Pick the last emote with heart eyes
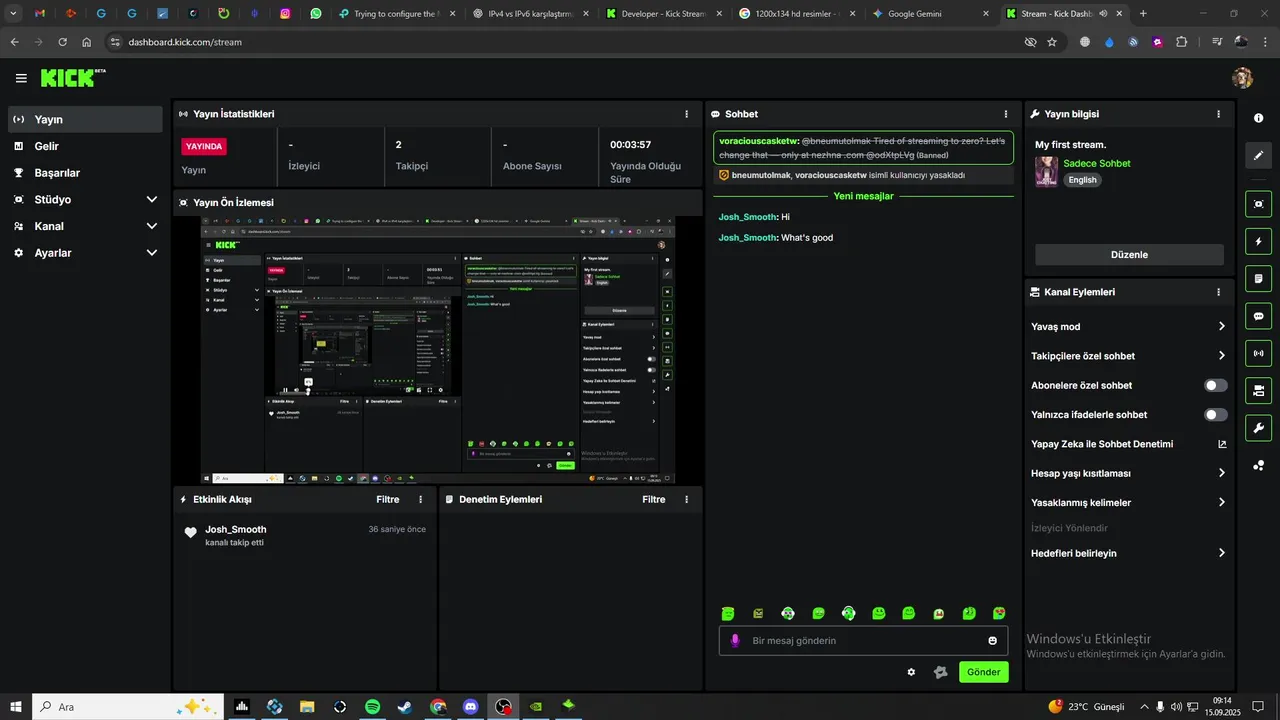1280x720 pixels. (999, 613)
